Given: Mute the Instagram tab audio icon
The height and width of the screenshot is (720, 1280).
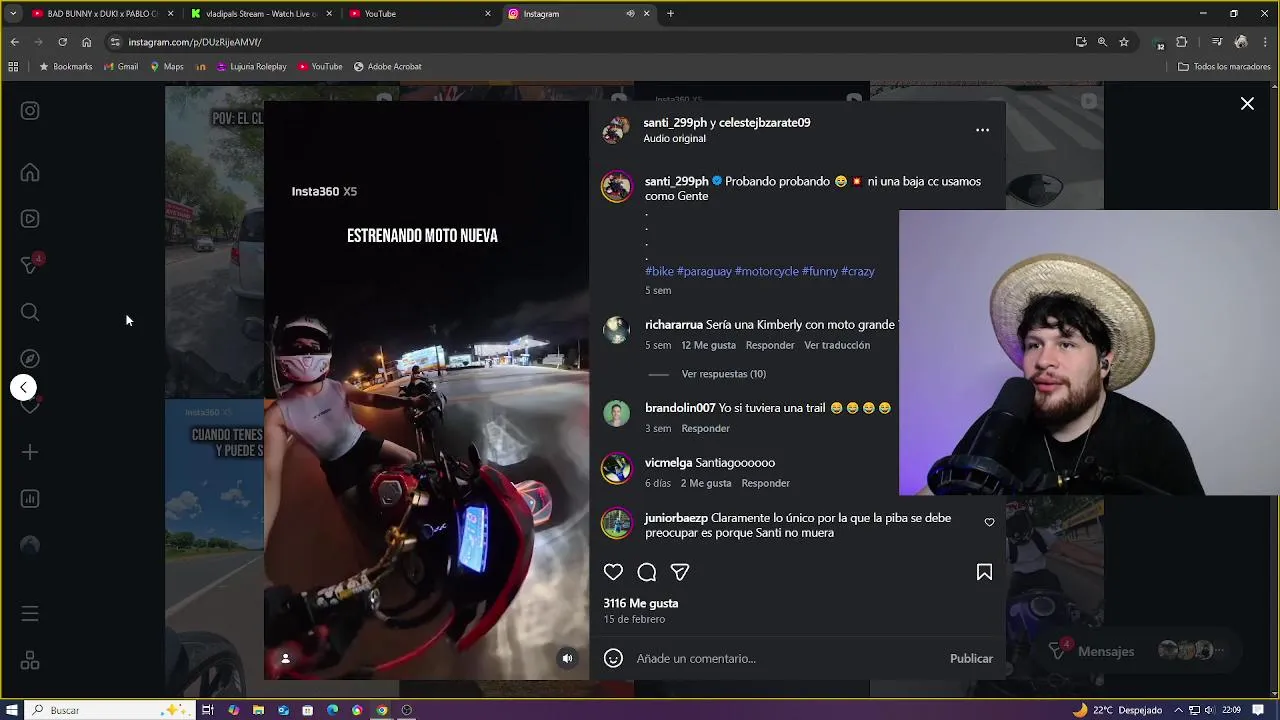Looking at the screenshot, I should click(x=630, y=14).
